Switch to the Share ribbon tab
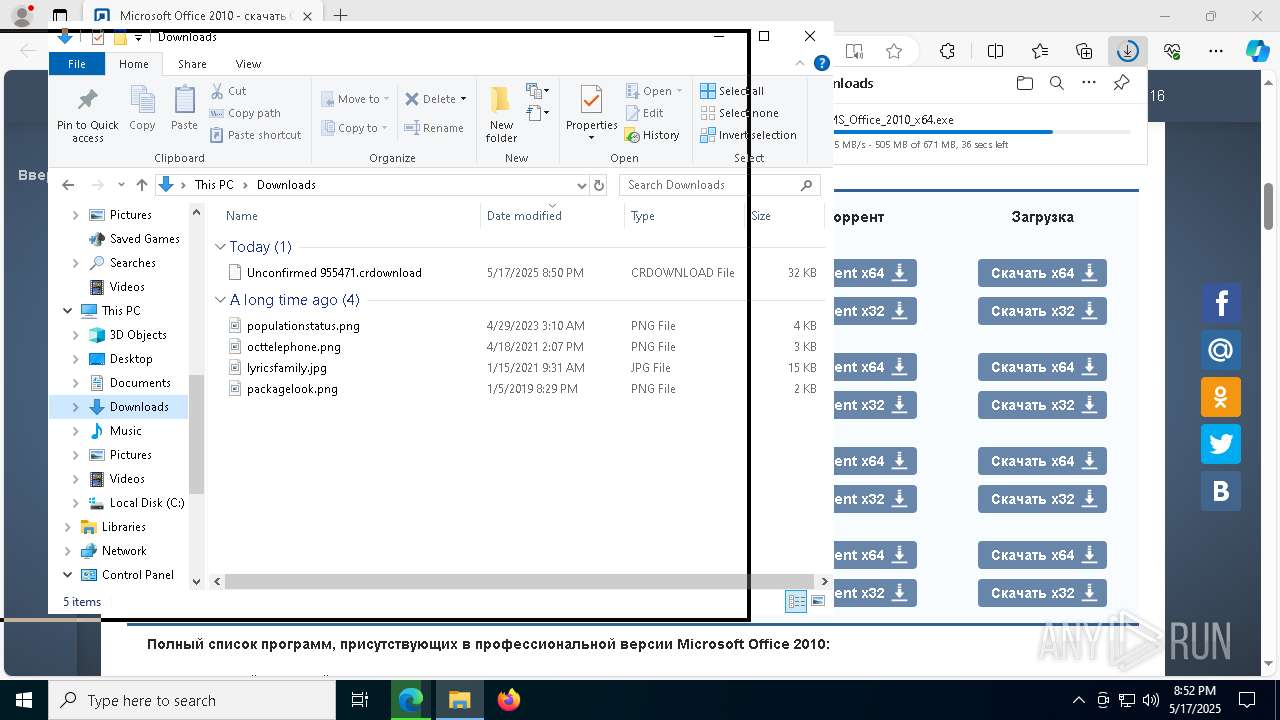 (x=192, y=64)
